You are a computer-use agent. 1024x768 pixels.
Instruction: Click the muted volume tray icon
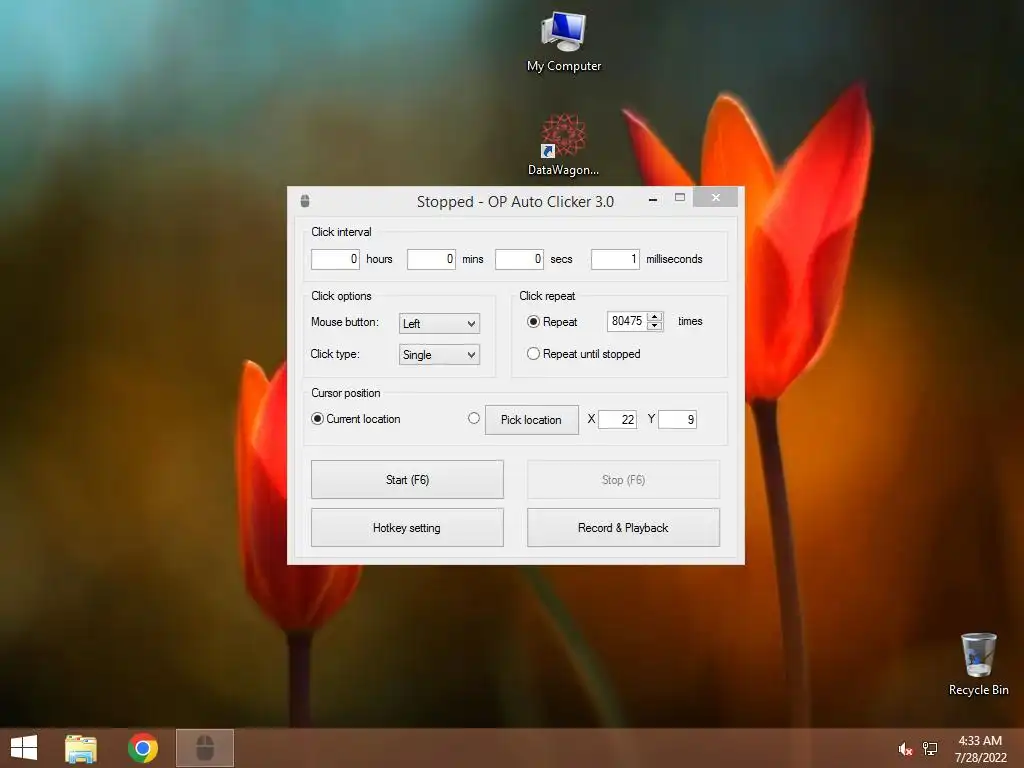tap(905, 749)
